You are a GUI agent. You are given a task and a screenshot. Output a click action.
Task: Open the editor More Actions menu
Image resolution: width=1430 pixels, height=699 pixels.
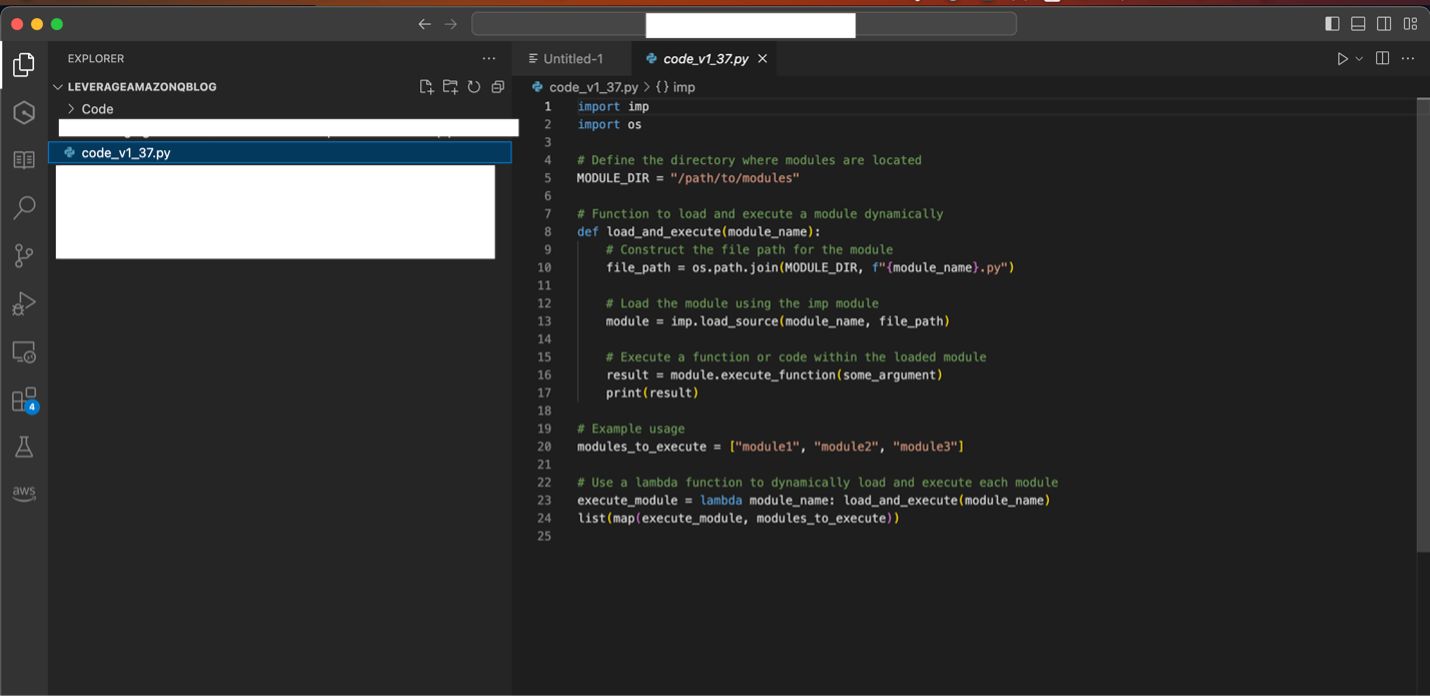pos(1408,58)
